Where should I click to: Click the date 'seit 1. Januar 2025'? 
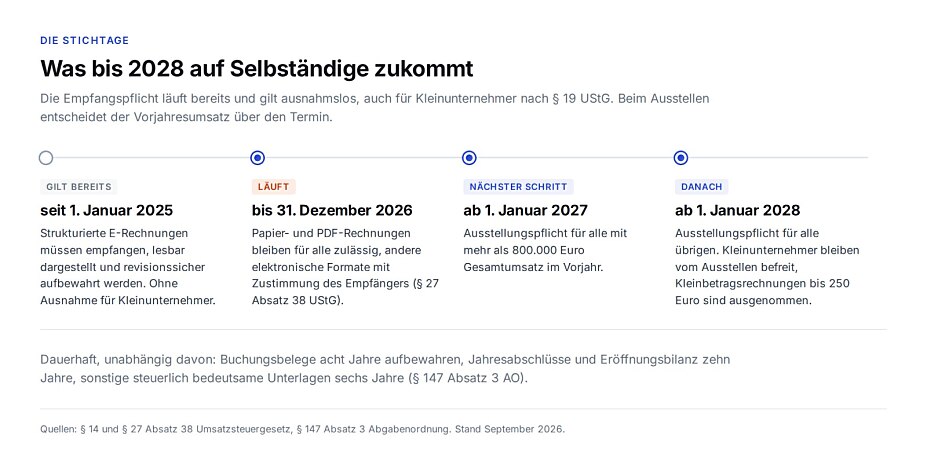coord(106,210)
